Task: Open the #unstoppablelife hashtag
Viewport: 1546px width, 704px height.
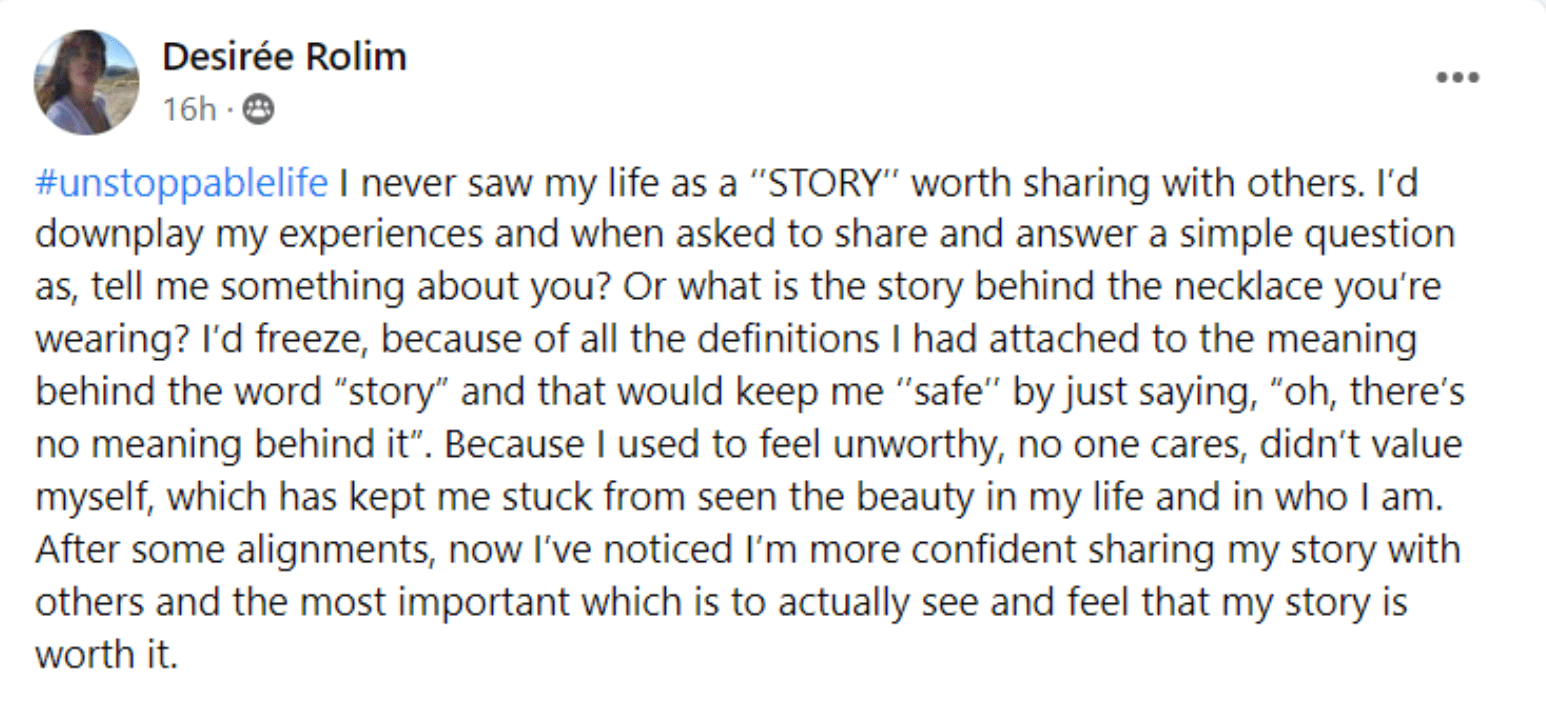Action: click(x=181, y=184)
